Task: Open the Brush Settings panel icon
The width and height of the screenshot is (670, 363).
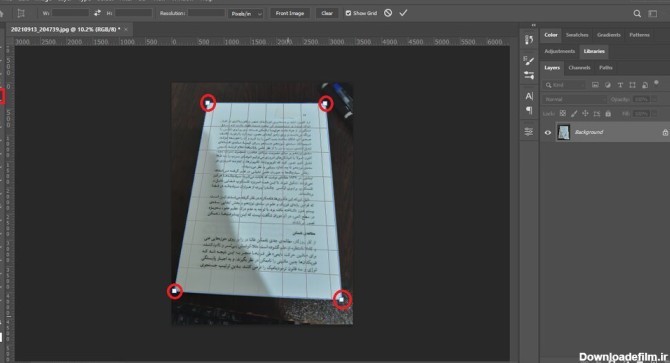Action: 529,61
